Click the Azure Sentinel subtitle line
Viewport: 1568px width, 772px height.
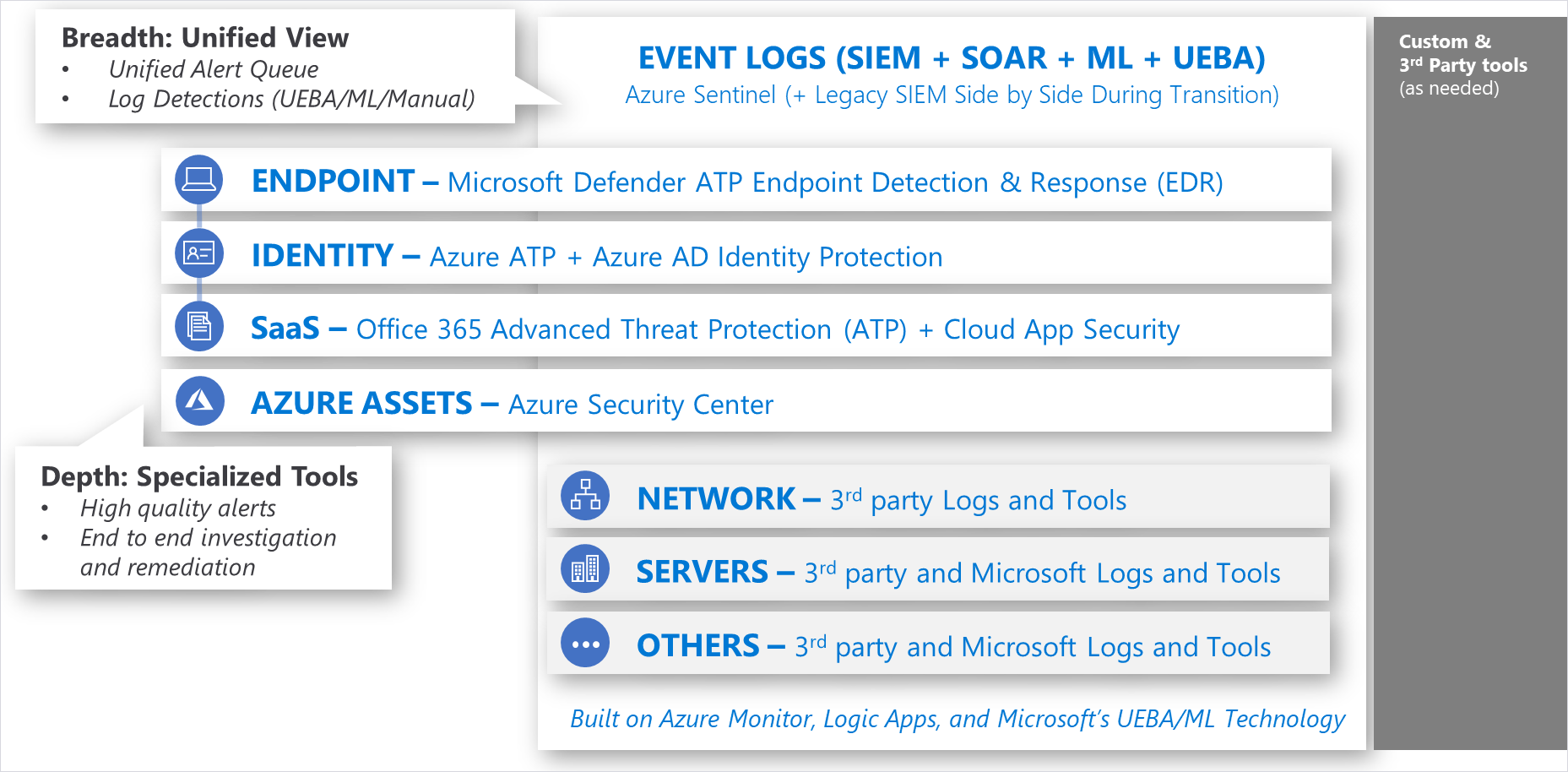pyautogui.click(x=952, y=95)
